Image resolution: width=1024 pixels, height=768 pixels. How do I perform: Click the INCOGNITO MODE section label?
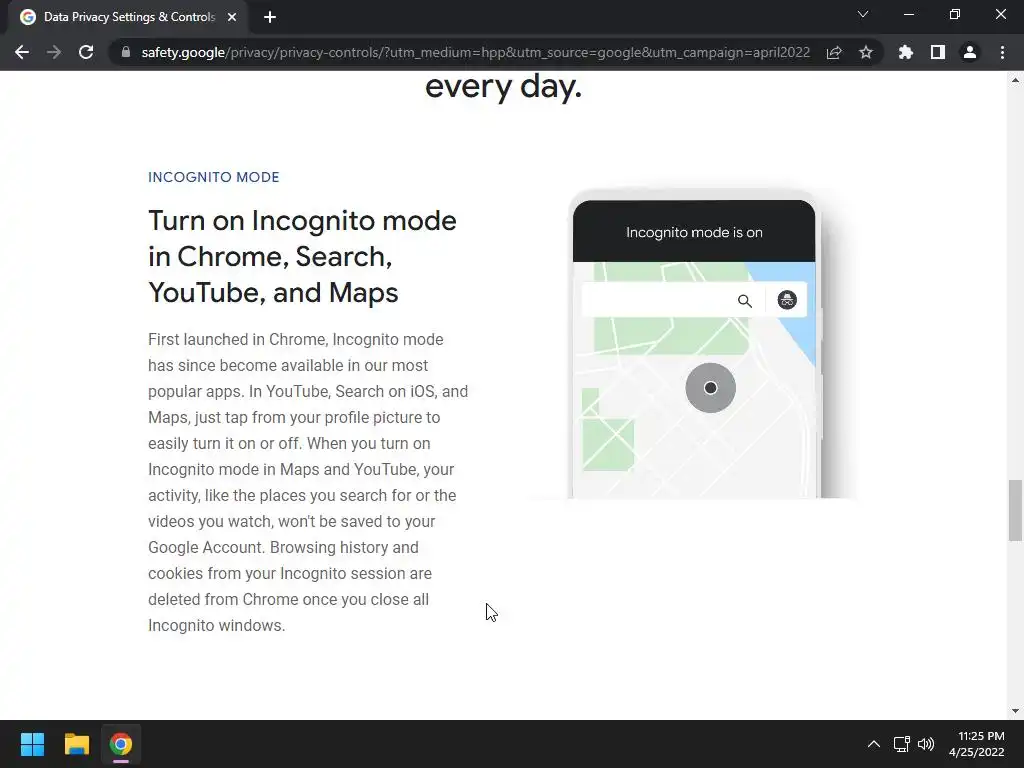214,177
